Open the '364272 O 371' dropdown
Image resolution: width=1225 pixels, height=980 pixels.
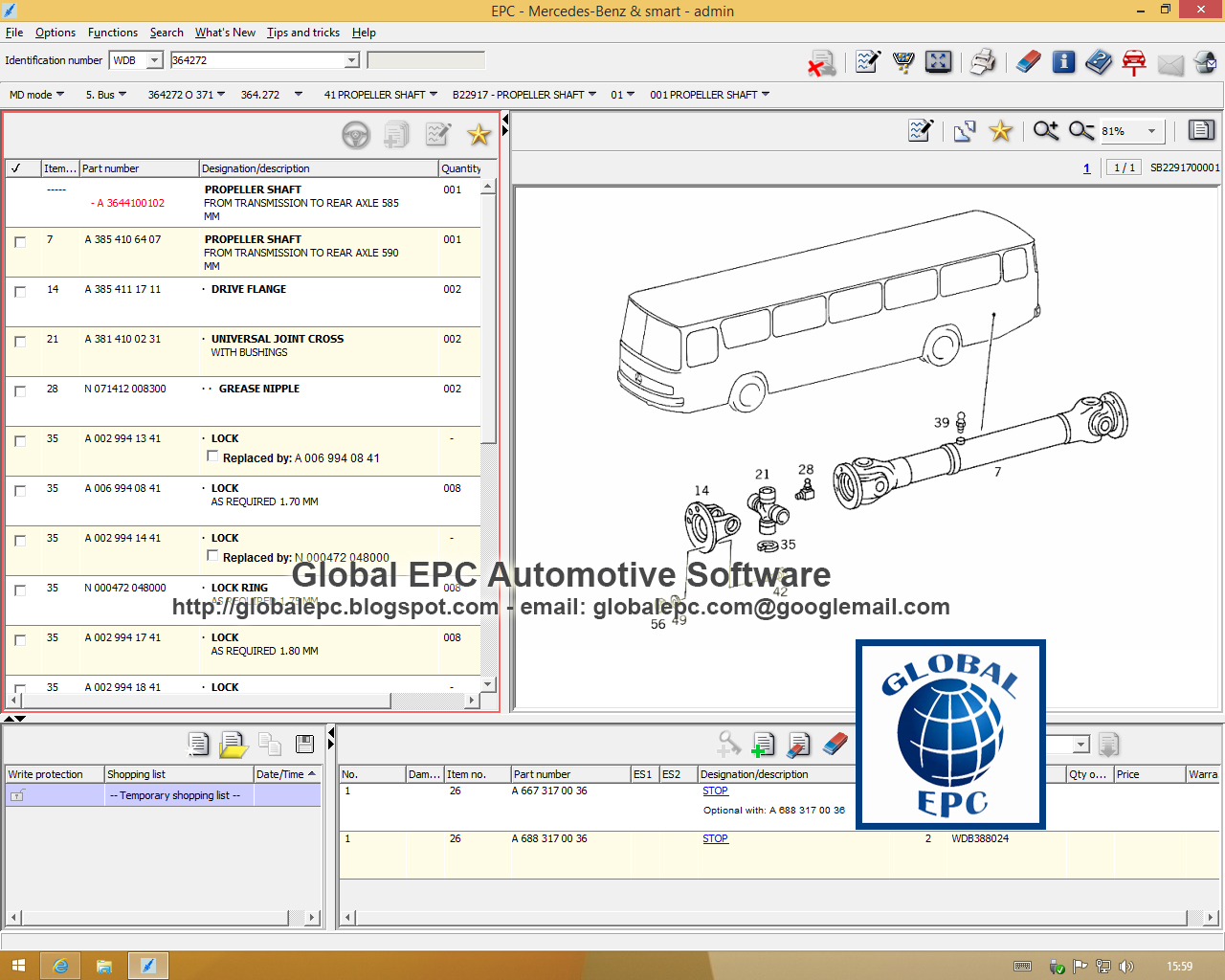[x=187, y=95]
